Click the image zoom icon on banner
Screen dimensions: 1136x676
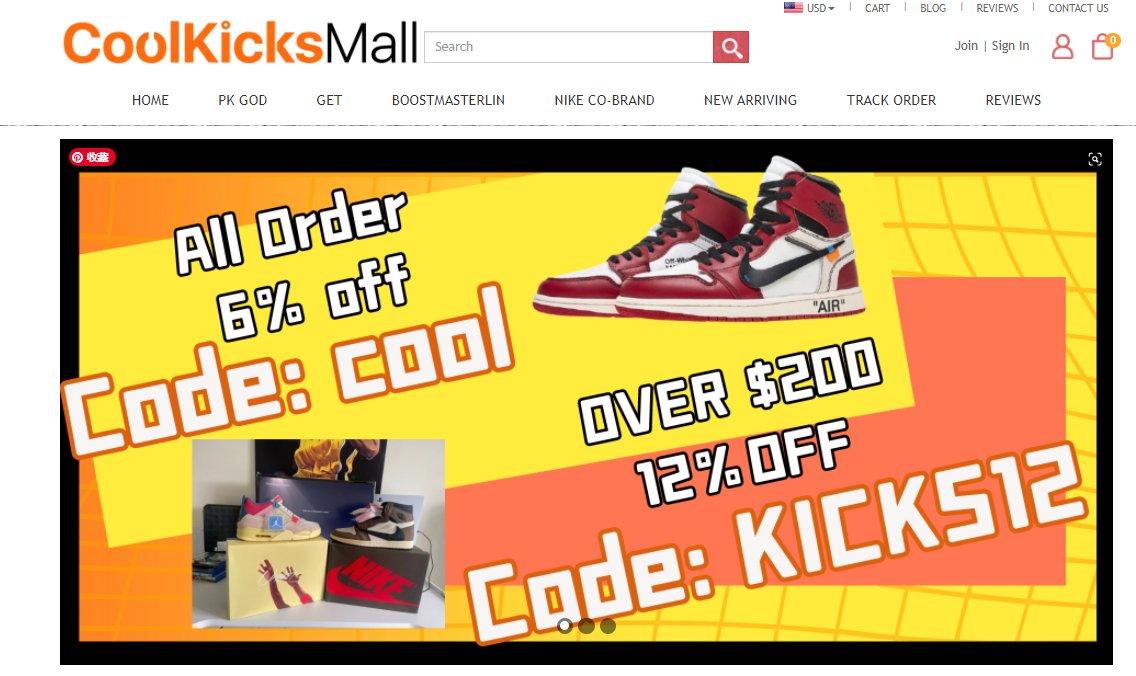1095,159
